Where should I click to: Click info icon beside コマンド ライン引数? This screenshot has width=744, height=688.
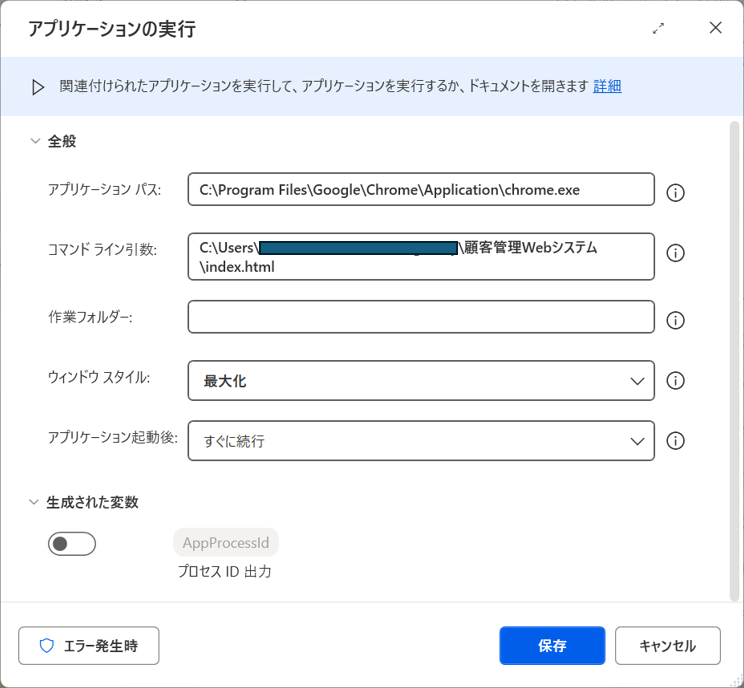pos(675,254)
